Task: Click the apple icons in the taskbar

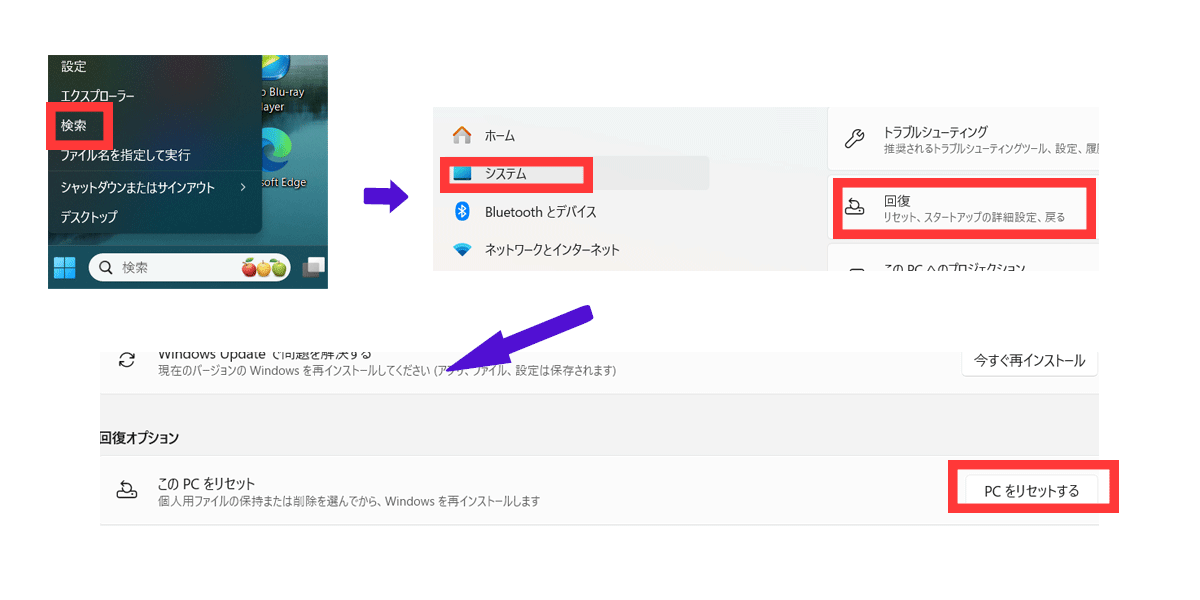Action: click(x=264, y=267)
